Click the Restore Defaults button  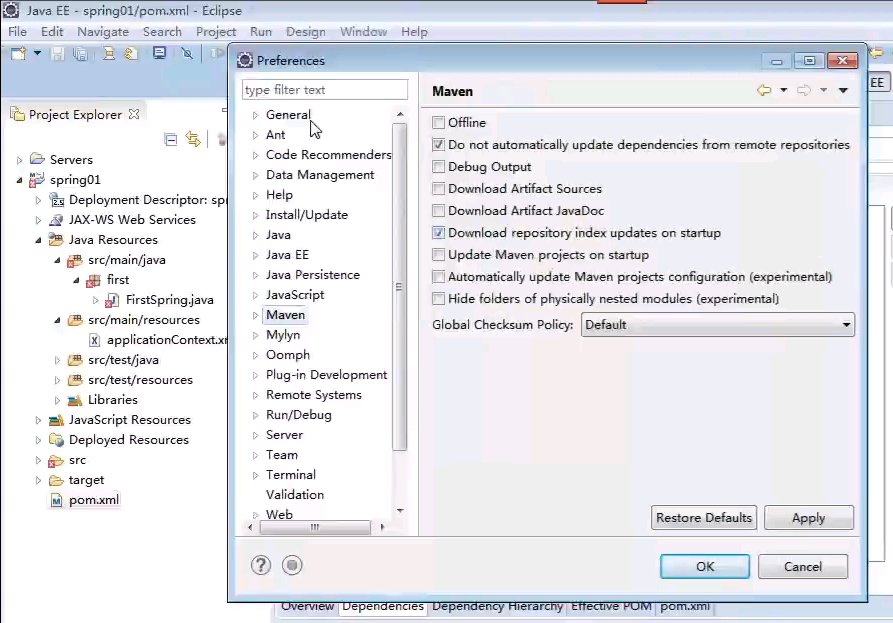click(704, 518)
